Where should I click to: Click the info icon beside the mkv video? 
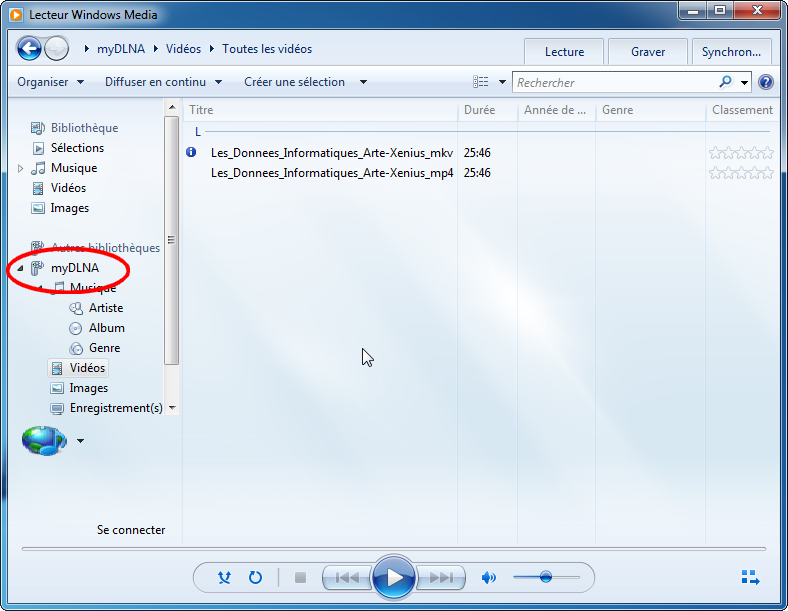[x=191, y=152]
